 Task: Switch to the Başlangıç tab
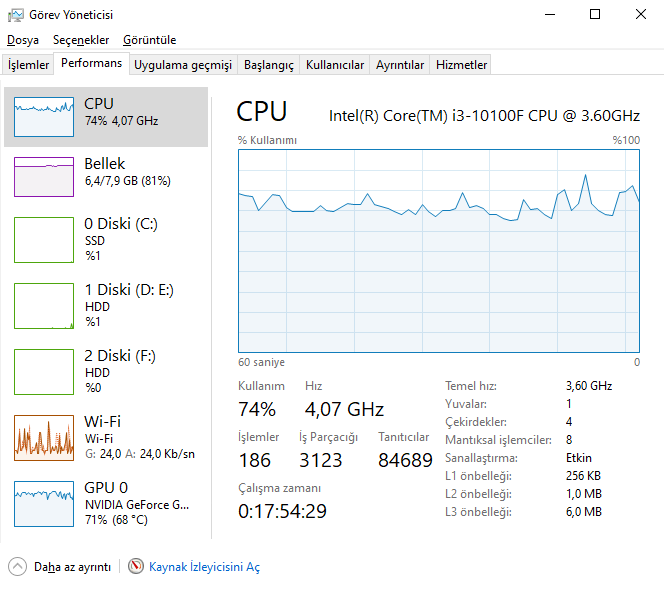point(269,65)
